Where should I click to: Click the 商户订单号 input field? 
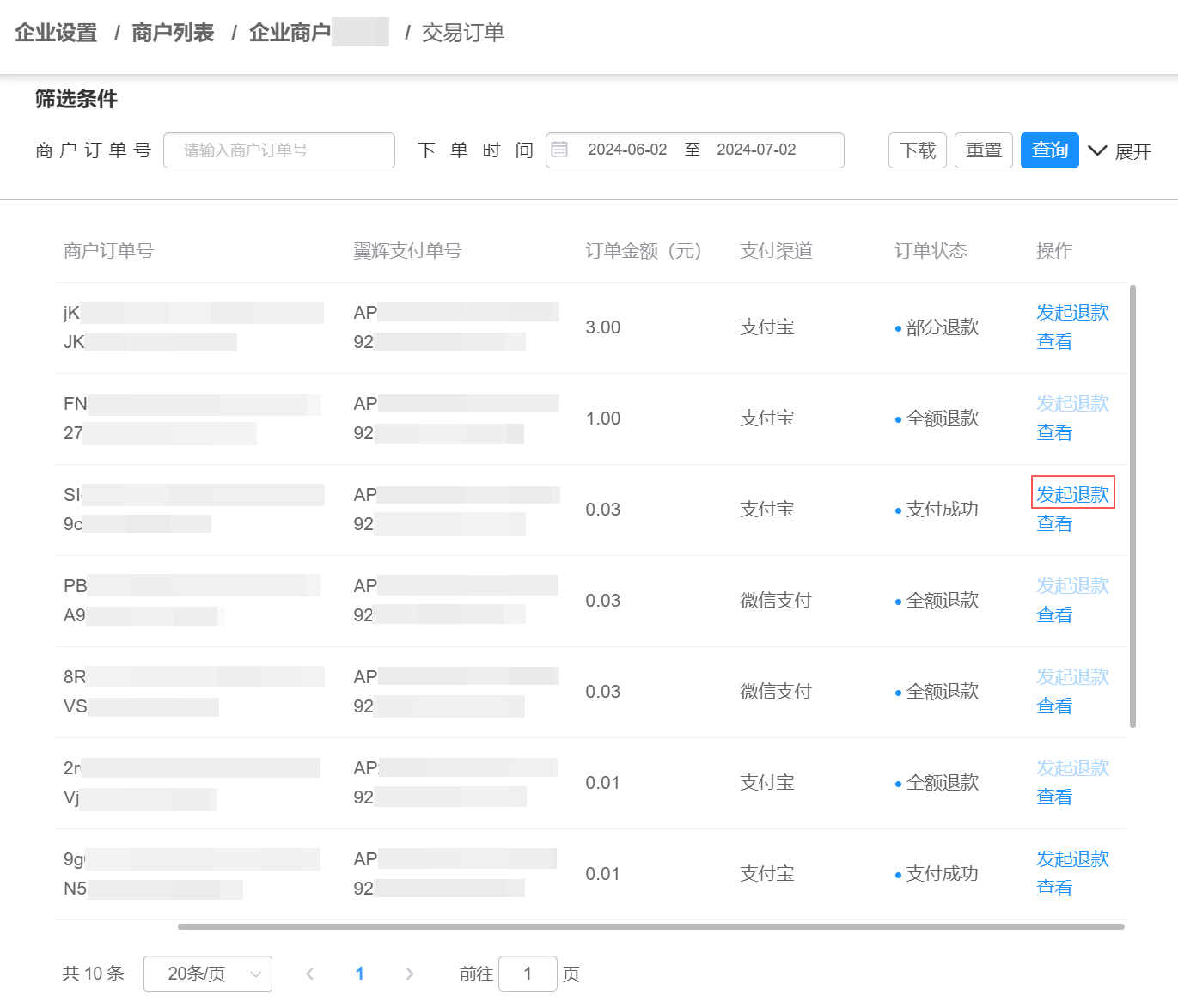pyautogui.click(x=278, y=150)
